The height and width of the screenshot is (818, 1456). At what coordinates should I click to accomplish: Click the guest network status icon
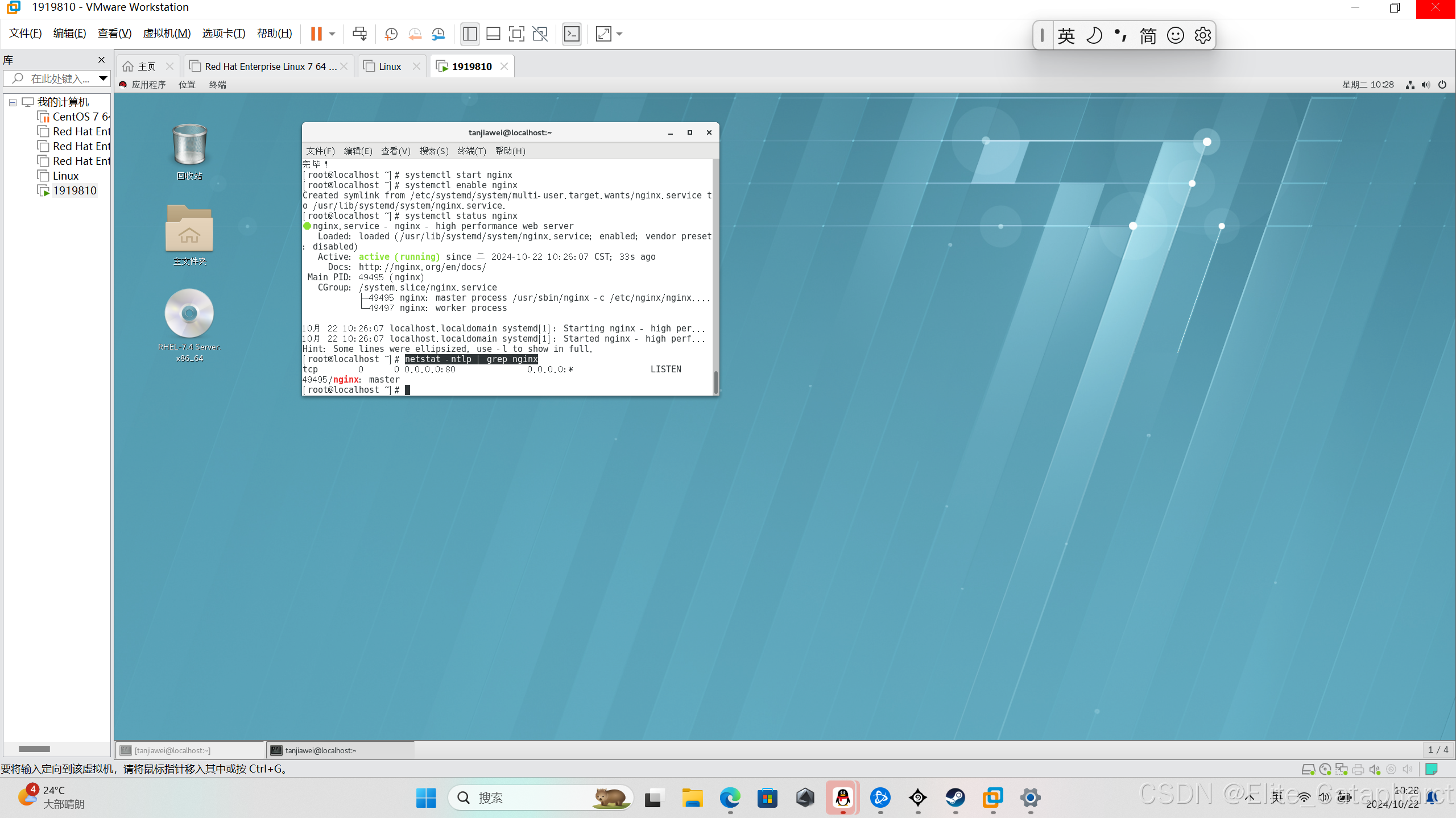(x=1410, y=85)
